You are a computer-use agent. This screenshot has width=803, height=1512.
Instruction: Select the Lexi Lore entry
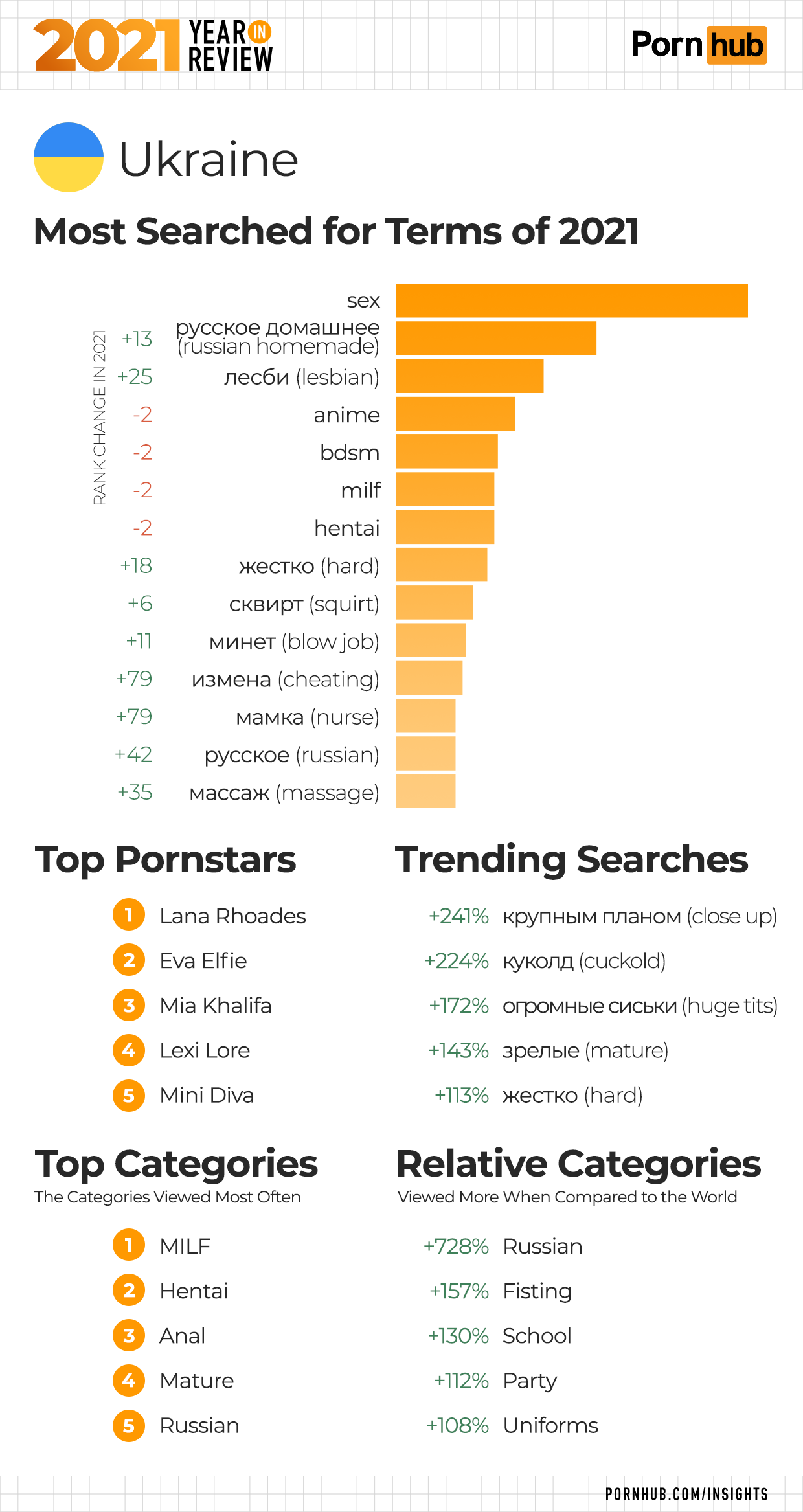click(205, 1050)
